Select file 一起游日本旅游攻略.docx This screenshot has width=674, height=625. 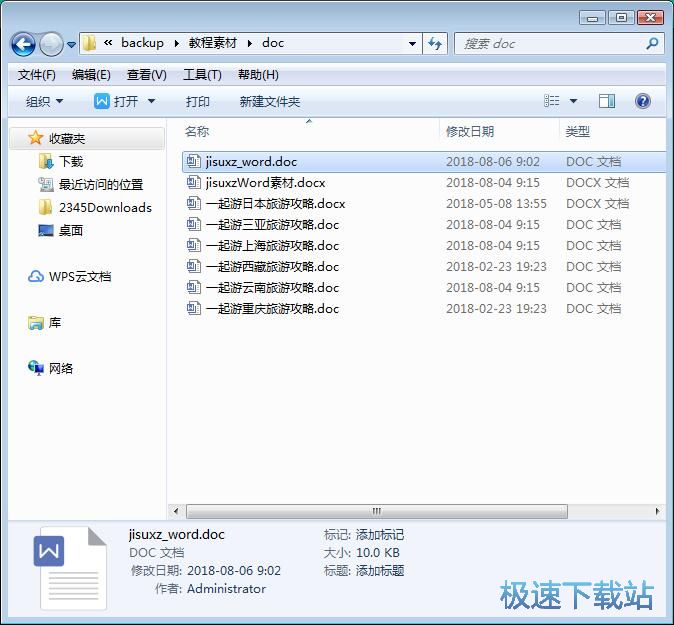pos(276,204)
